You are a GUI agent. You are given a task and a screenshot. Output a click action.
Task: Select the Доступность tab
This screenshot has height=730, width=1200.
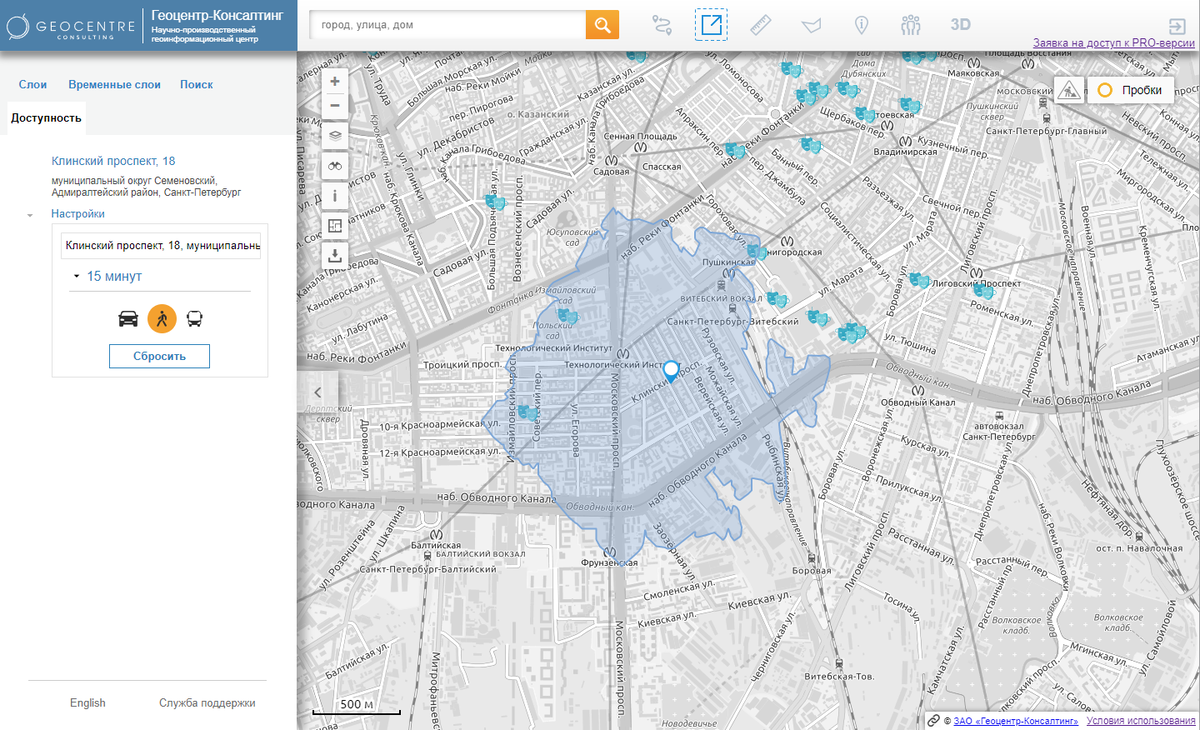[x=46, y=118]
